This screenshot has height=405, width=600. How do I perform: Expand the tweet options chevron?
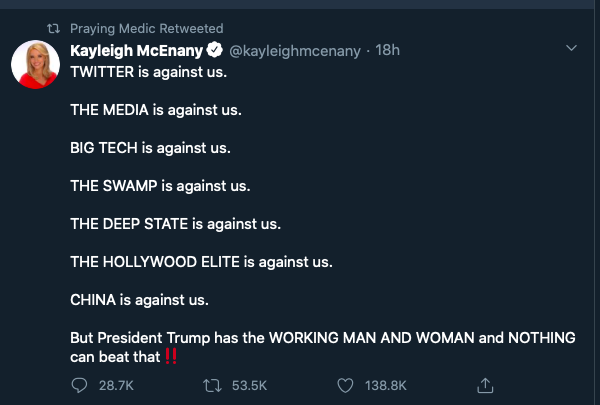[x=572, y=49]
